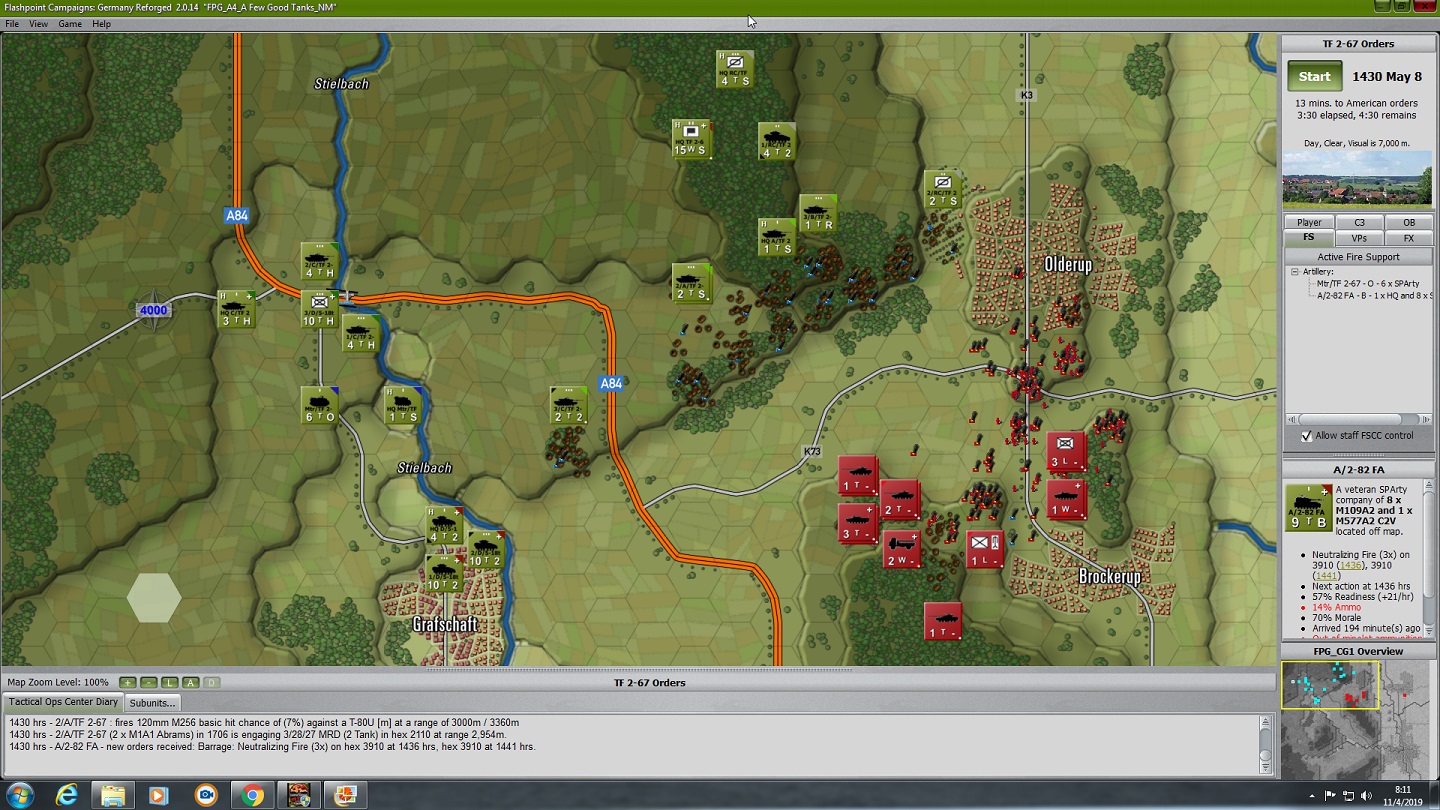
Task: Select A/2-82 FA artillery tree entry
Action: [x=1373, y=295]
